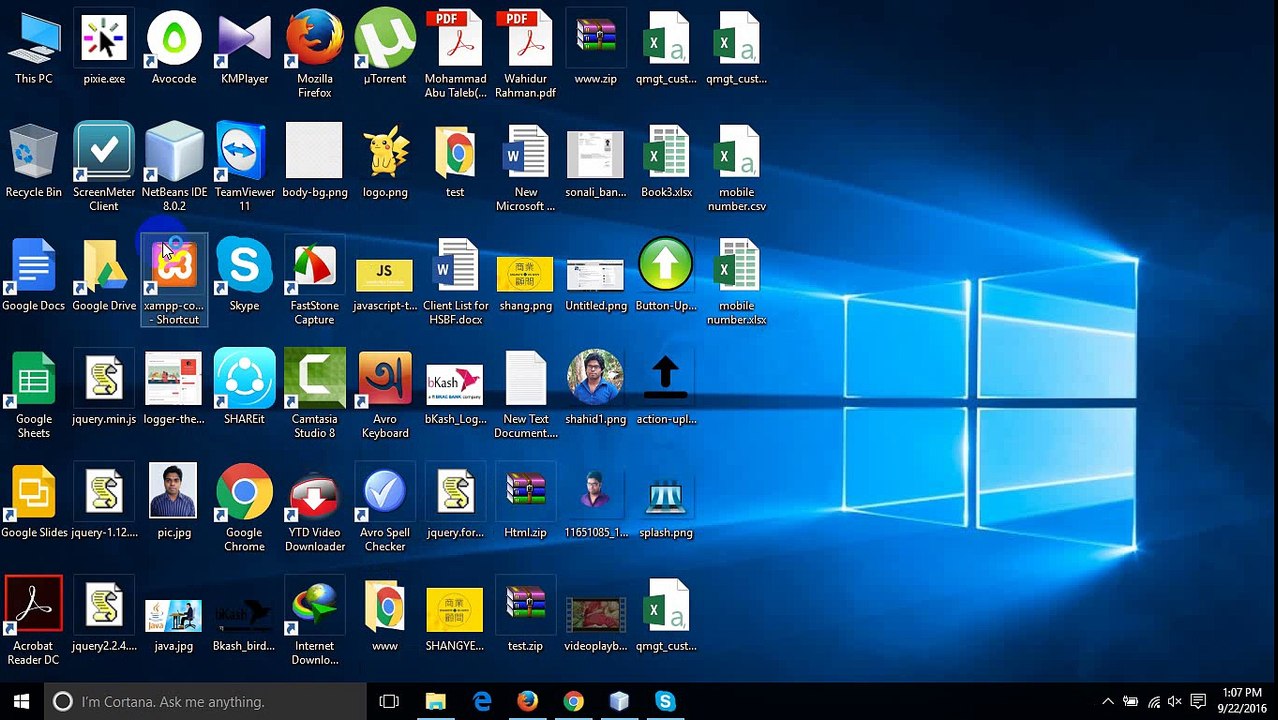Launch SHAREit application

244,388
